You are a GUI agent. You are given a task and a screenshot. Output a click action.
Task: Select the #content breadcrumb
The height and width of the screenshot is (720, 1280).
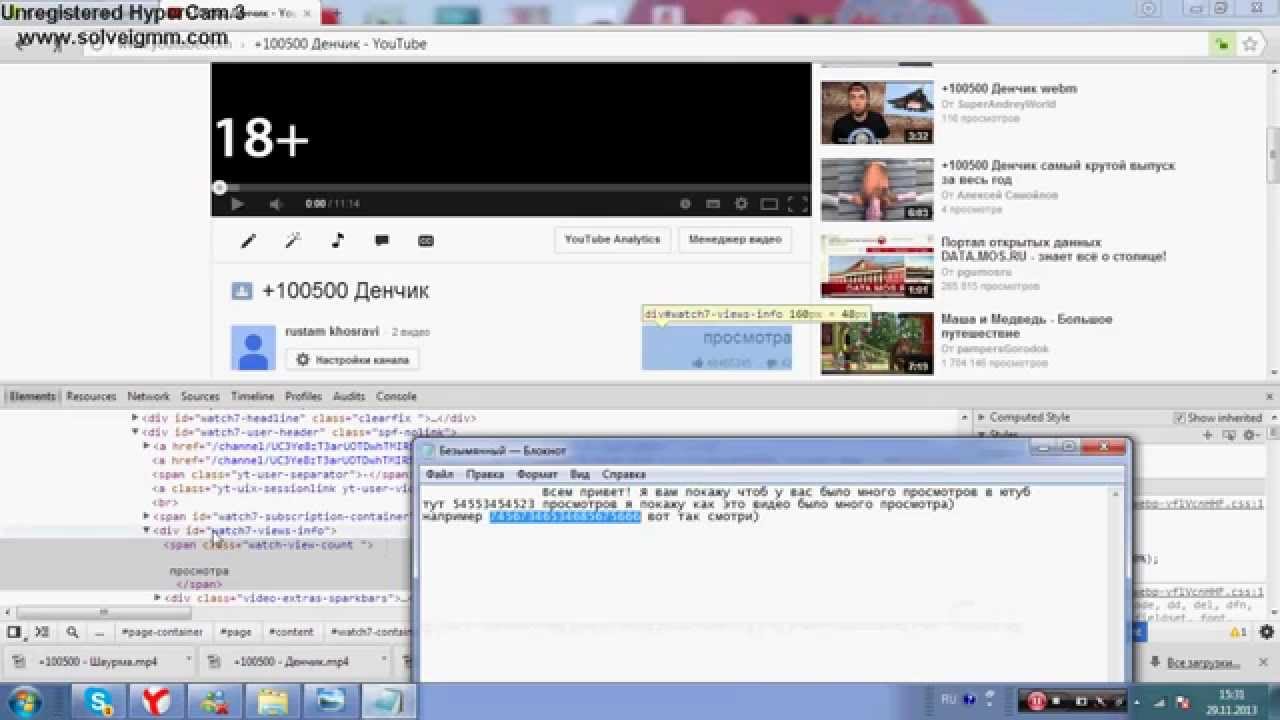[x=292, y=632]
